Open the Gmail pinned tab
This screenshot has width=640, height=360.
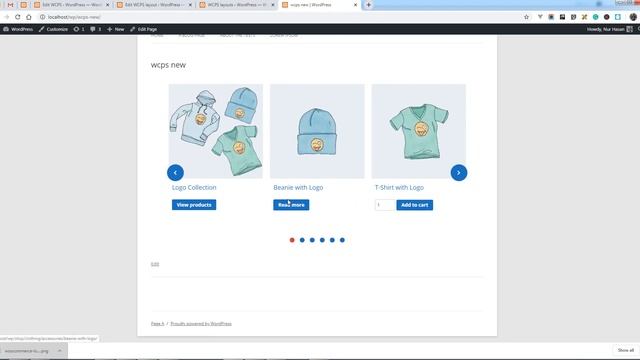[11, 5]
